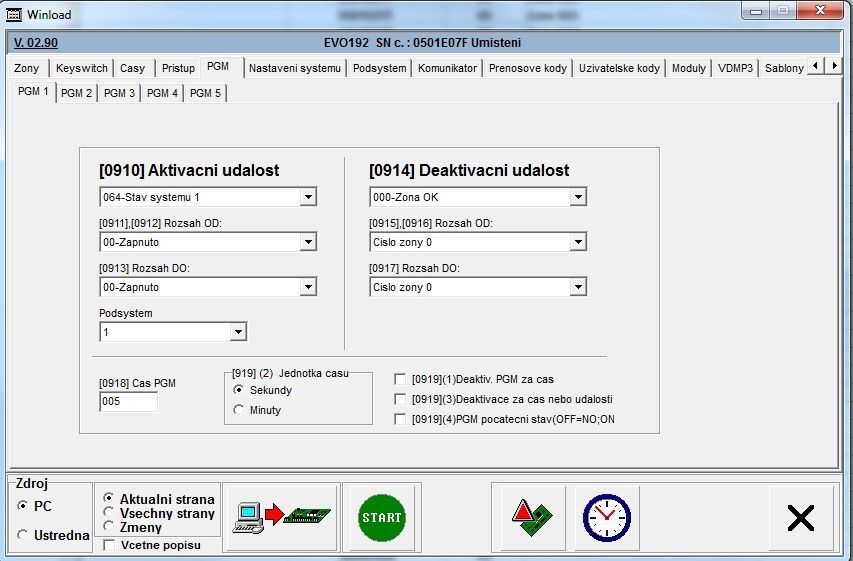Open the PGM 3 sub-tab

(119, 93)
